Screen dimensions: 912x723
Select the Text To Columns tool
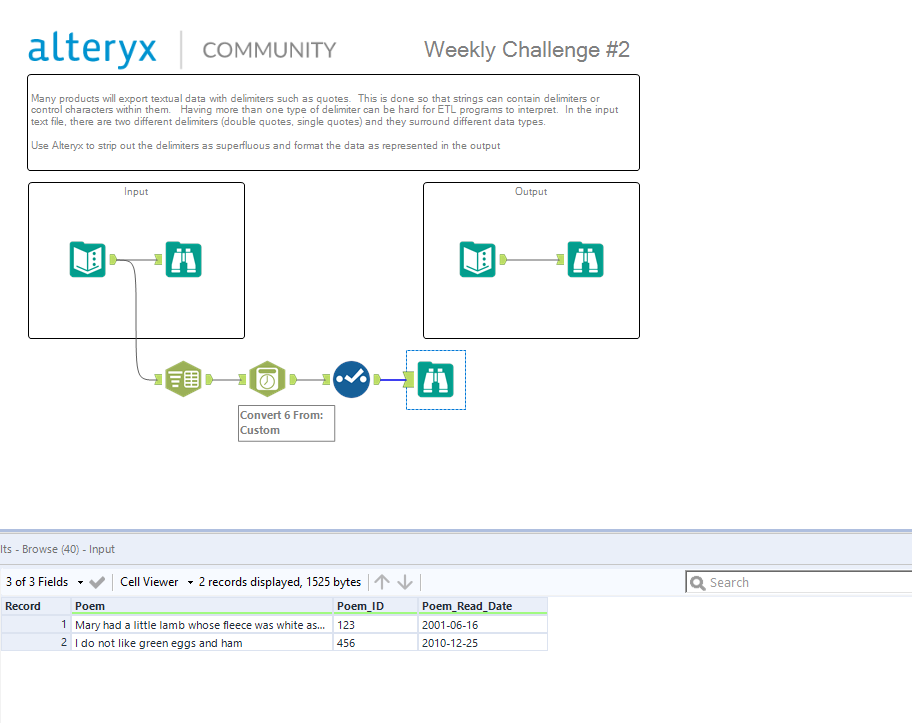pyautogui.click(x=183, y=379)
